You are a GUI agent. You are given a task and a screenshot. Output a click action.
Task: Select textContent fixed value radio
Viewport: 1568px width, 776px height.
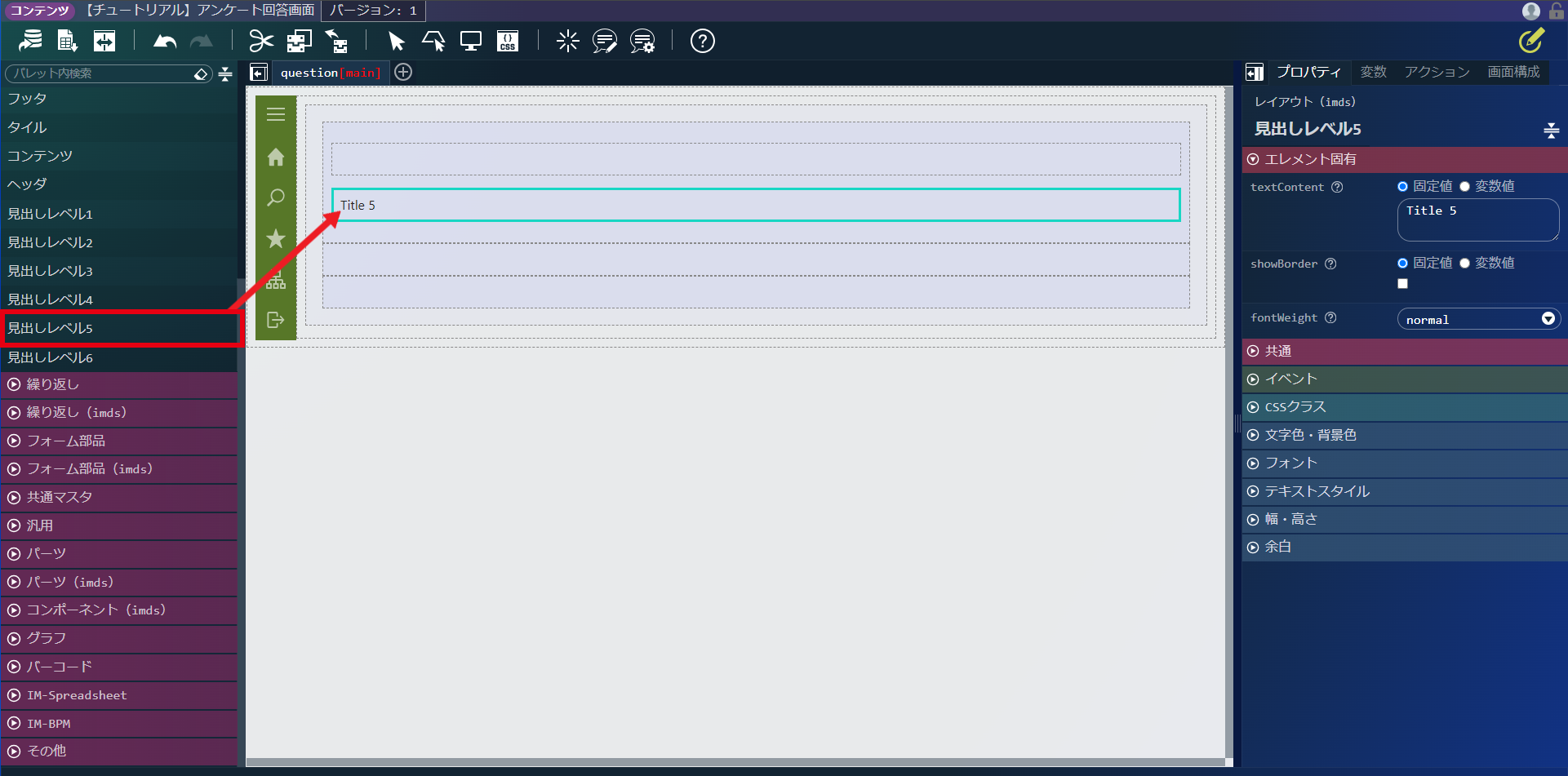click(x=1402, y=187)
